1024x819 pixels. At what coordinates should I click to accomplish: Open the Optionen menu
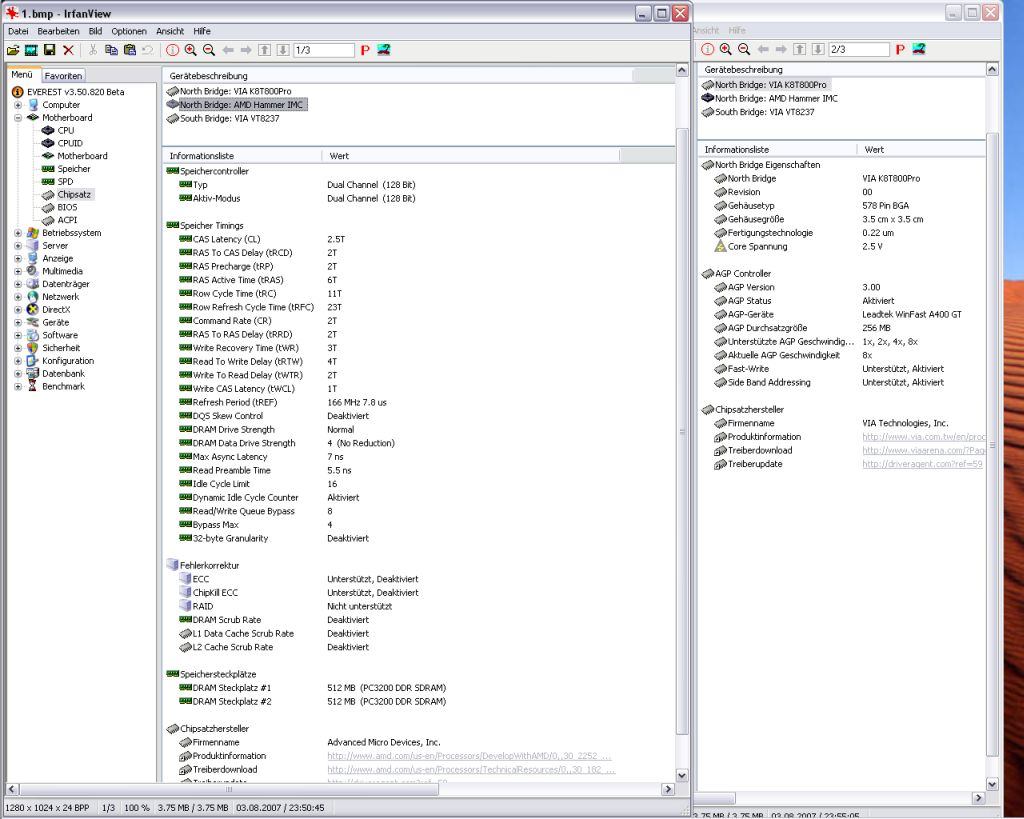click(x=129, y=31)
